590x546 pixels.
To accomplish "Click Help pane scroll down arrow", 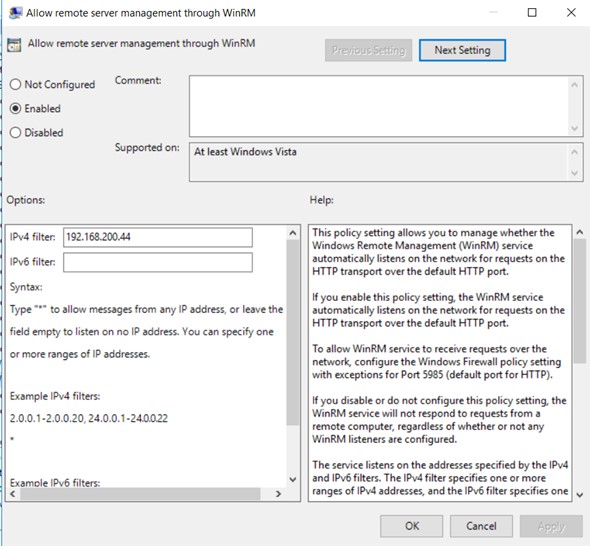I will click(580, 495).
